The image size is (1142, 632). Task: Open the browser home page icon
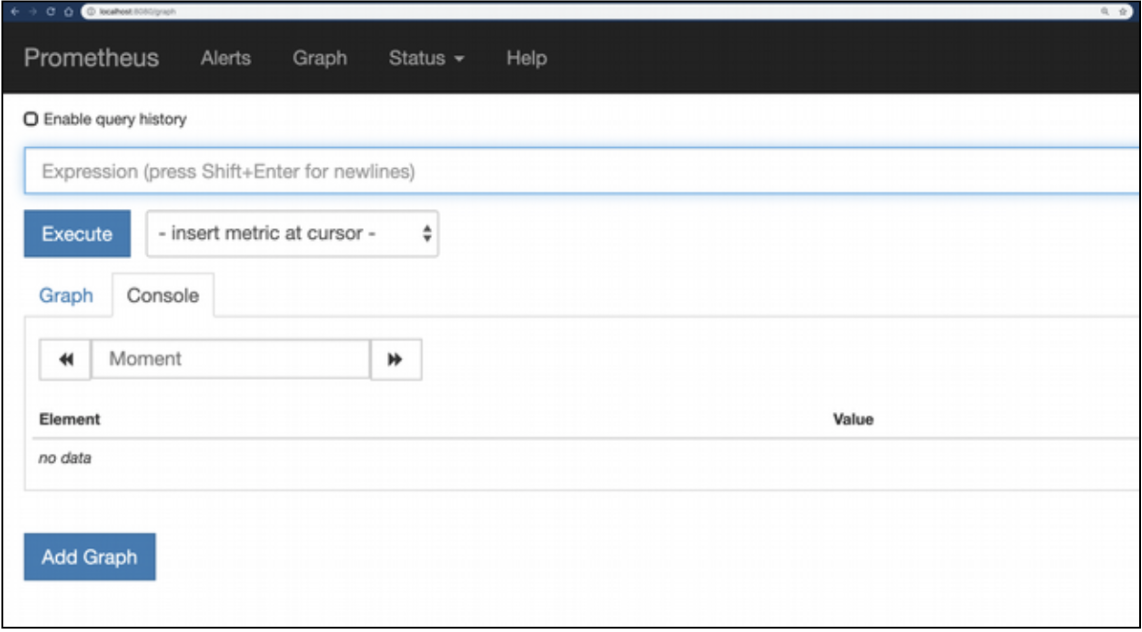[x=68, y=12]
